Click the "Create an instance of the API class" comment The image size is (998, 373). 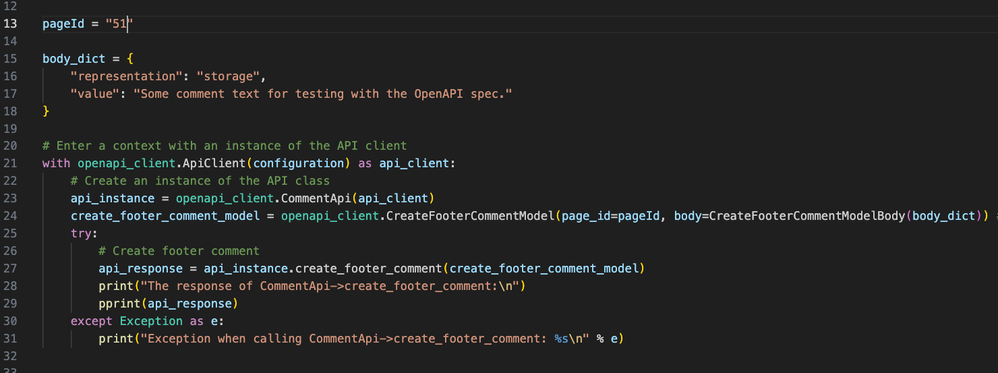coord(200,181)
